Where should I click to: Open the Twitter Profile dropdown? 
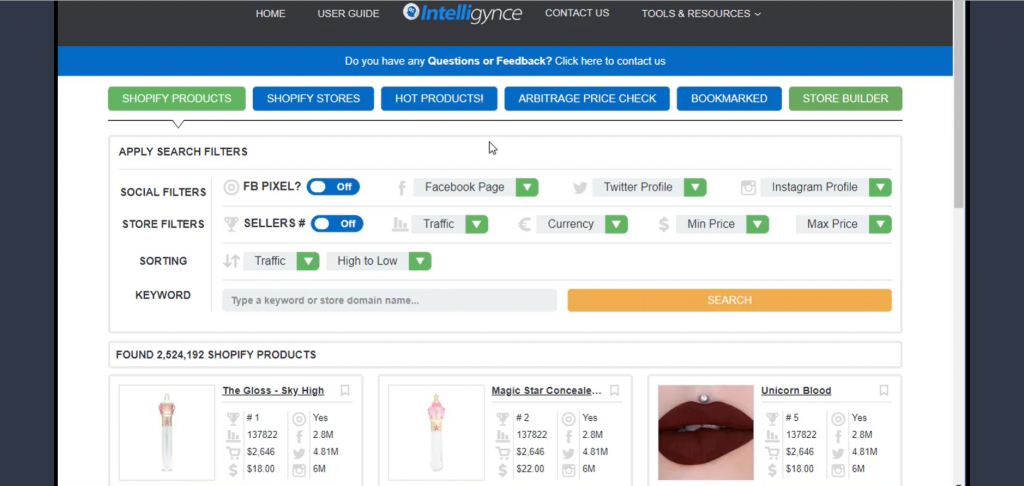point(649,187)
